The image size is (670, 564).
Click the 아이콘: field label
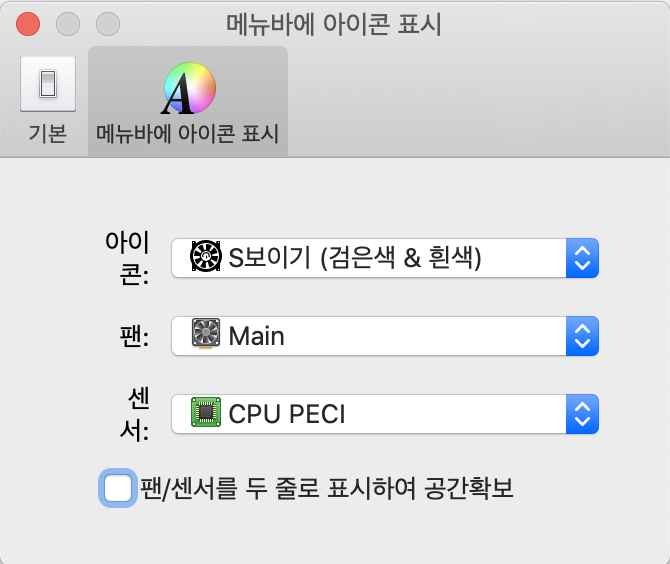(127, 258)
